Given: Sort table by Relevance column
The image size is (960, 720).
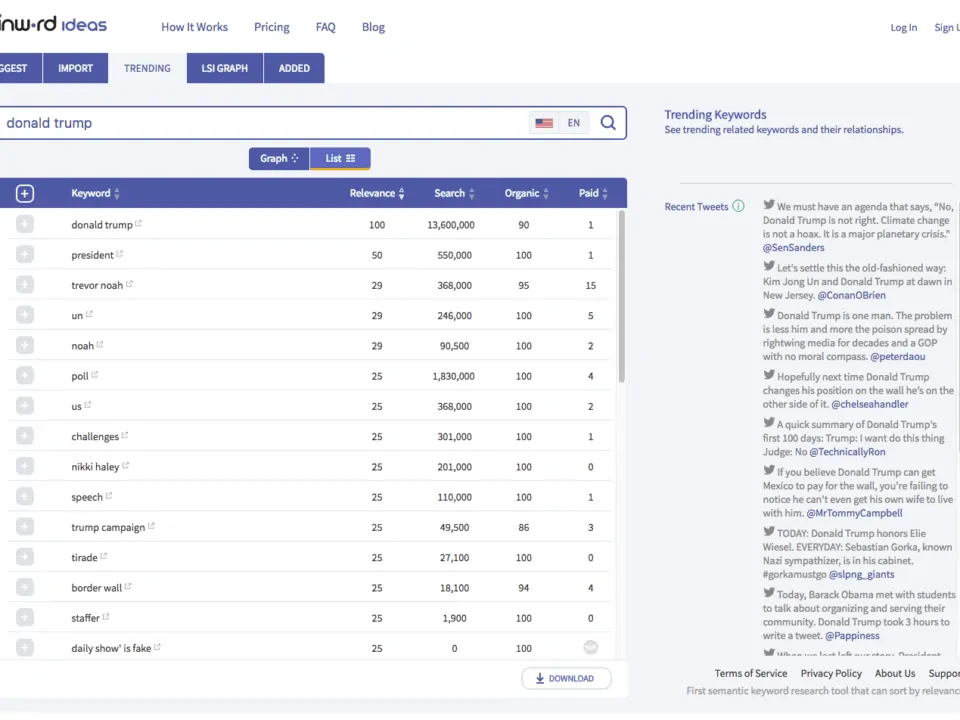Looking at the screenshot, I should pyautogui.click(x=377, y=193).
